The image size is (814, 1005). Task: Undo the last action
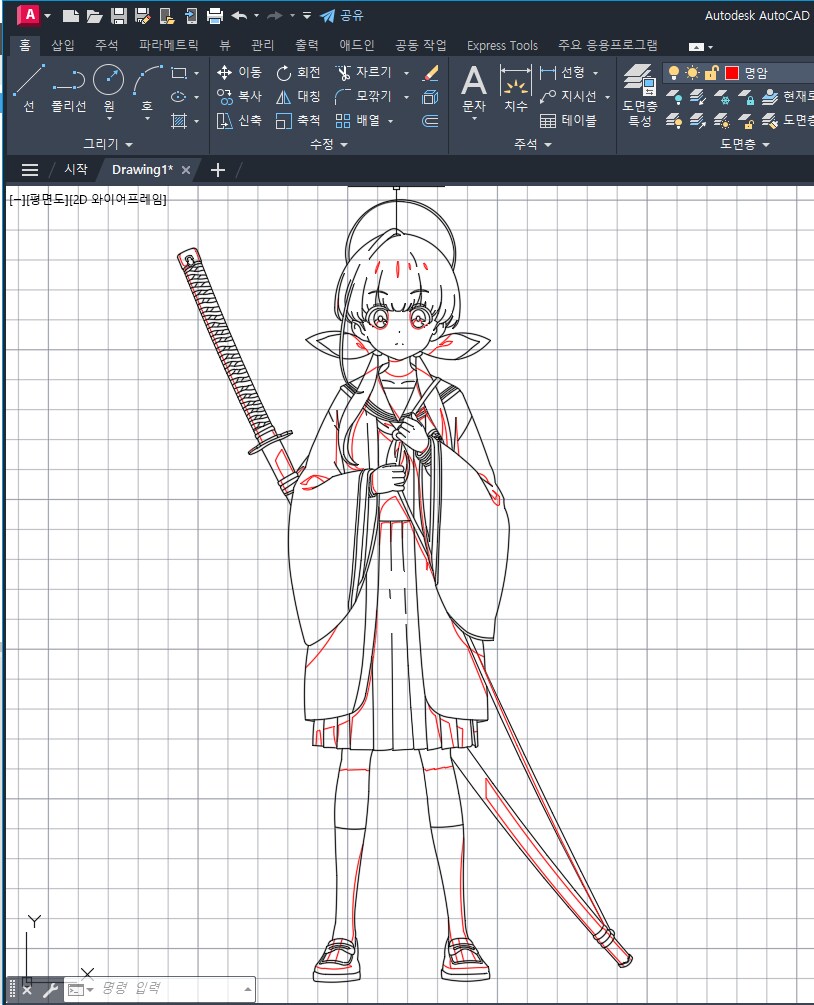tap(239, 16)
